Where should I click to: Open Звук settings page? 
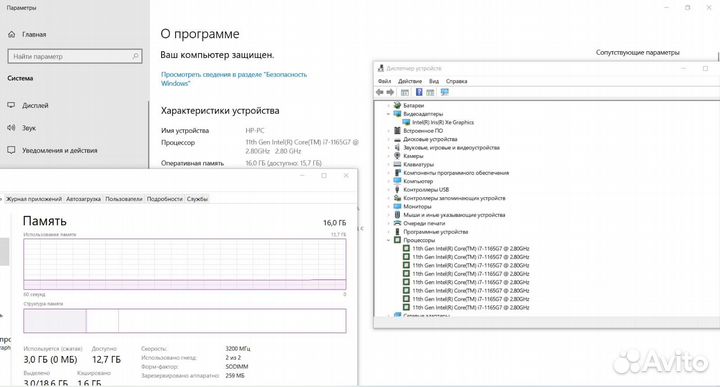pyautogui.click(x=29, y=128)
